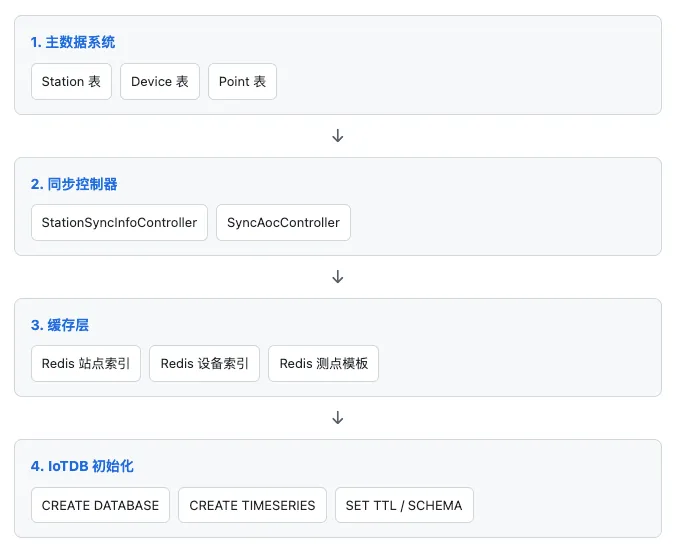
Task: Click the 1. 主数据系统 heading
Action: tap(73, 42)
